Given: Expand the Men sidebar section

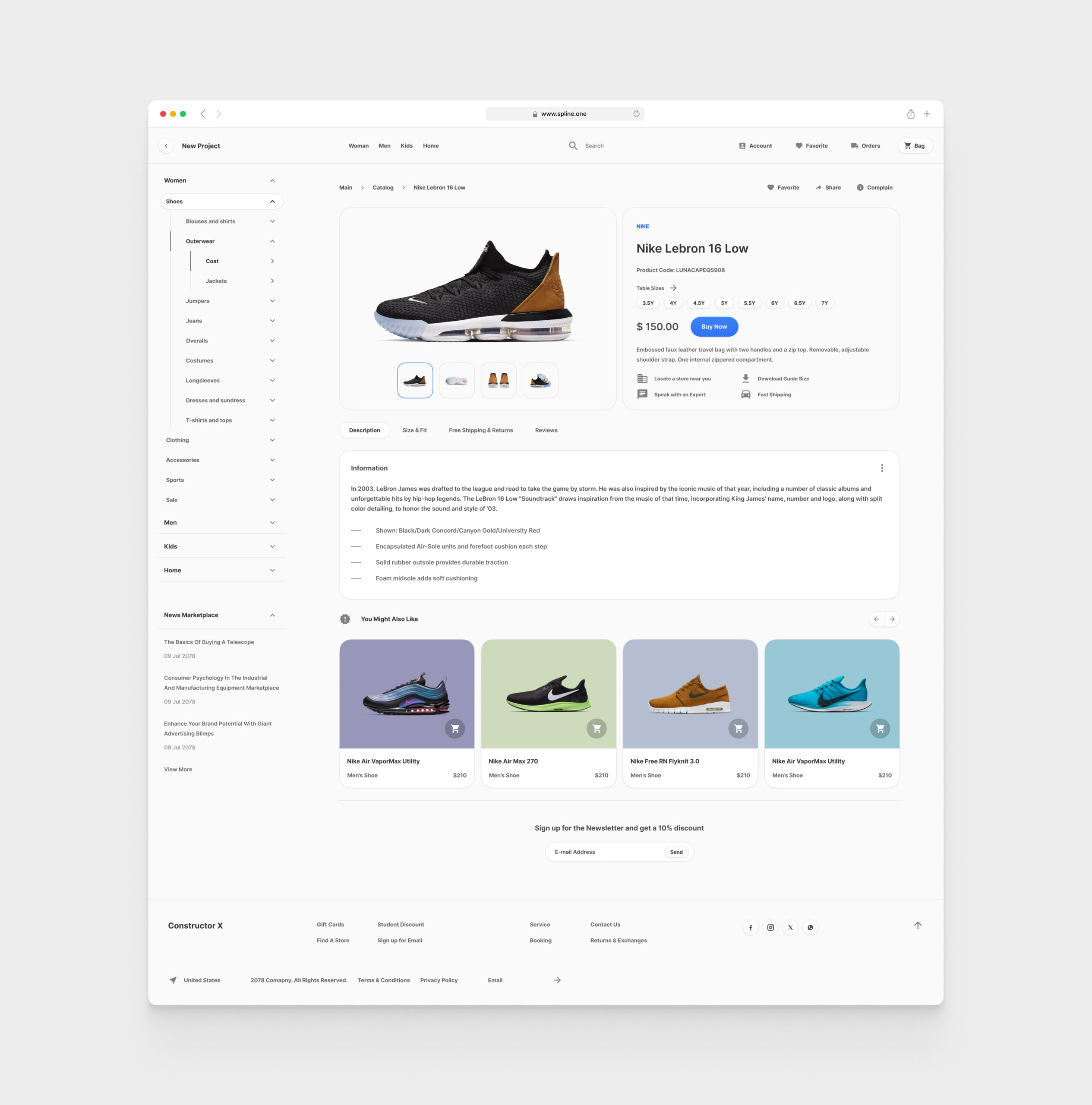Looking at the screenshot, I should click(x=272, y=523).
